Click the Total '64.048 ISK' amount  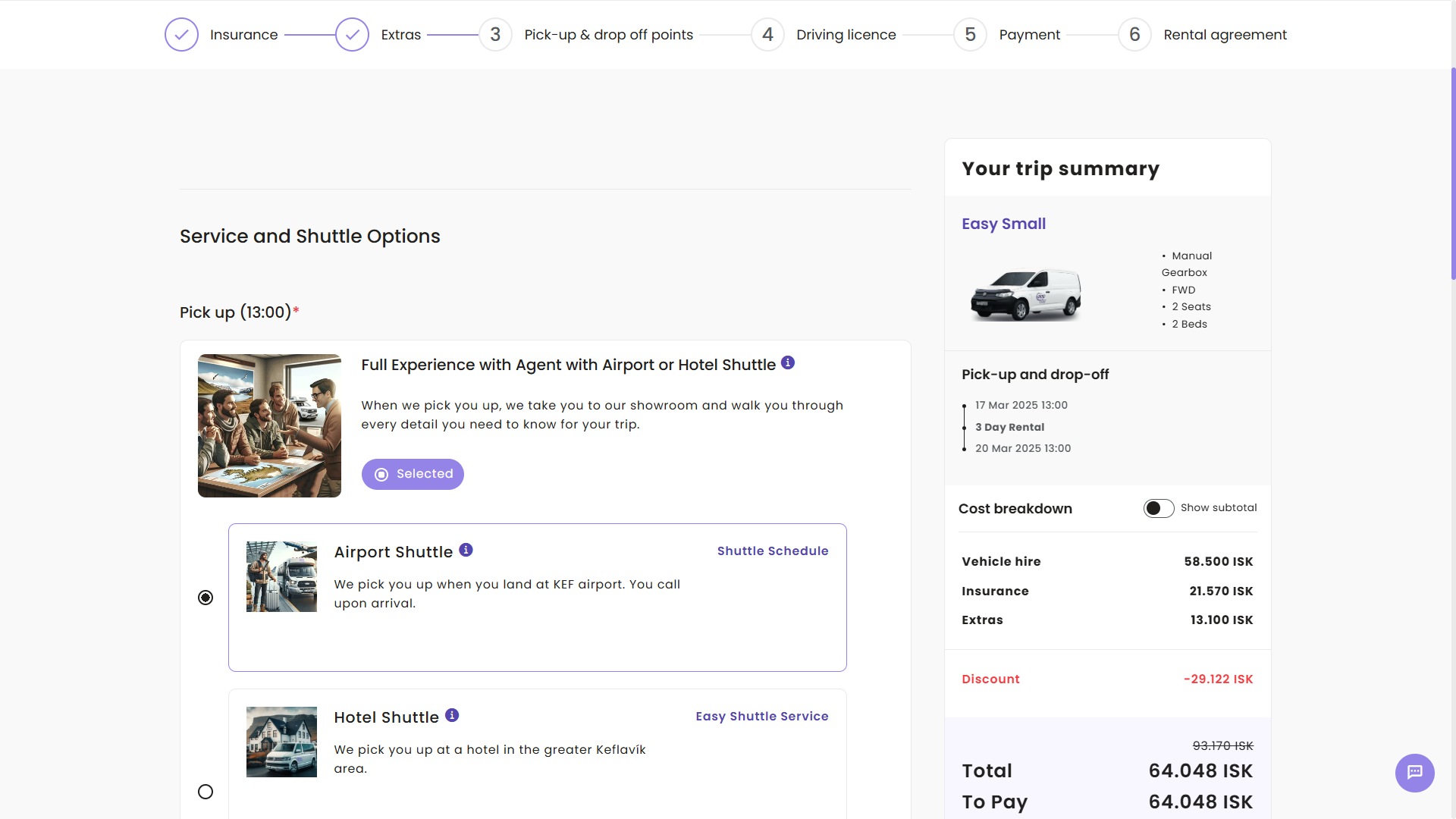coord(1200,771)
